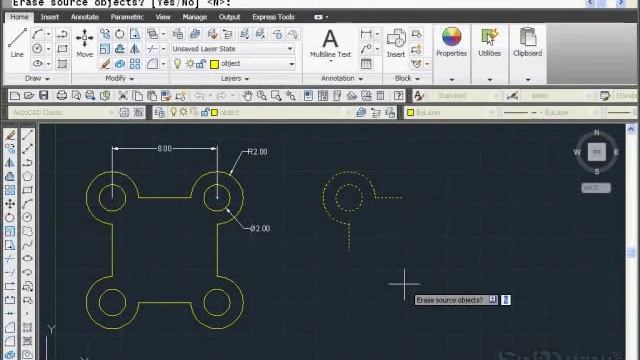Open the Clipboard panel button

[528, 42]
